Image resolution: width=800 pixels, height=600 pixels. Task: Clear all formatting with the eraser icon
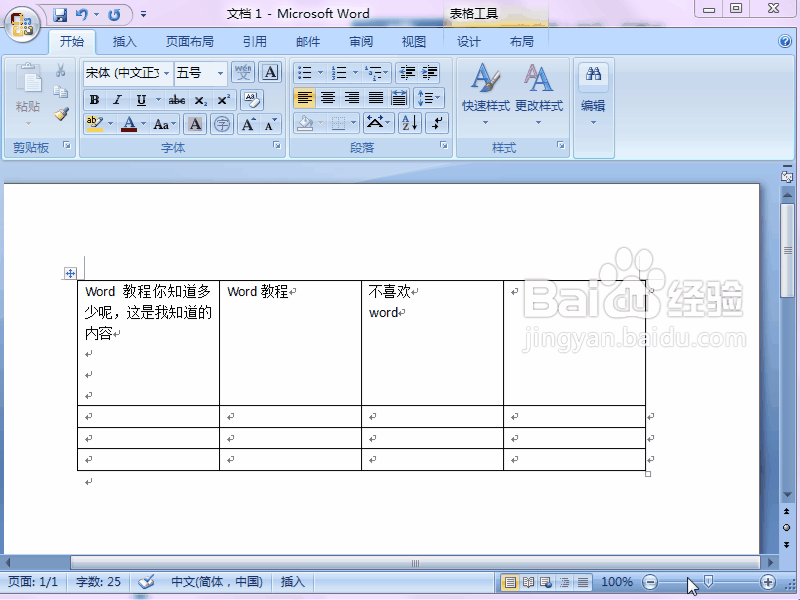point(251,99)
